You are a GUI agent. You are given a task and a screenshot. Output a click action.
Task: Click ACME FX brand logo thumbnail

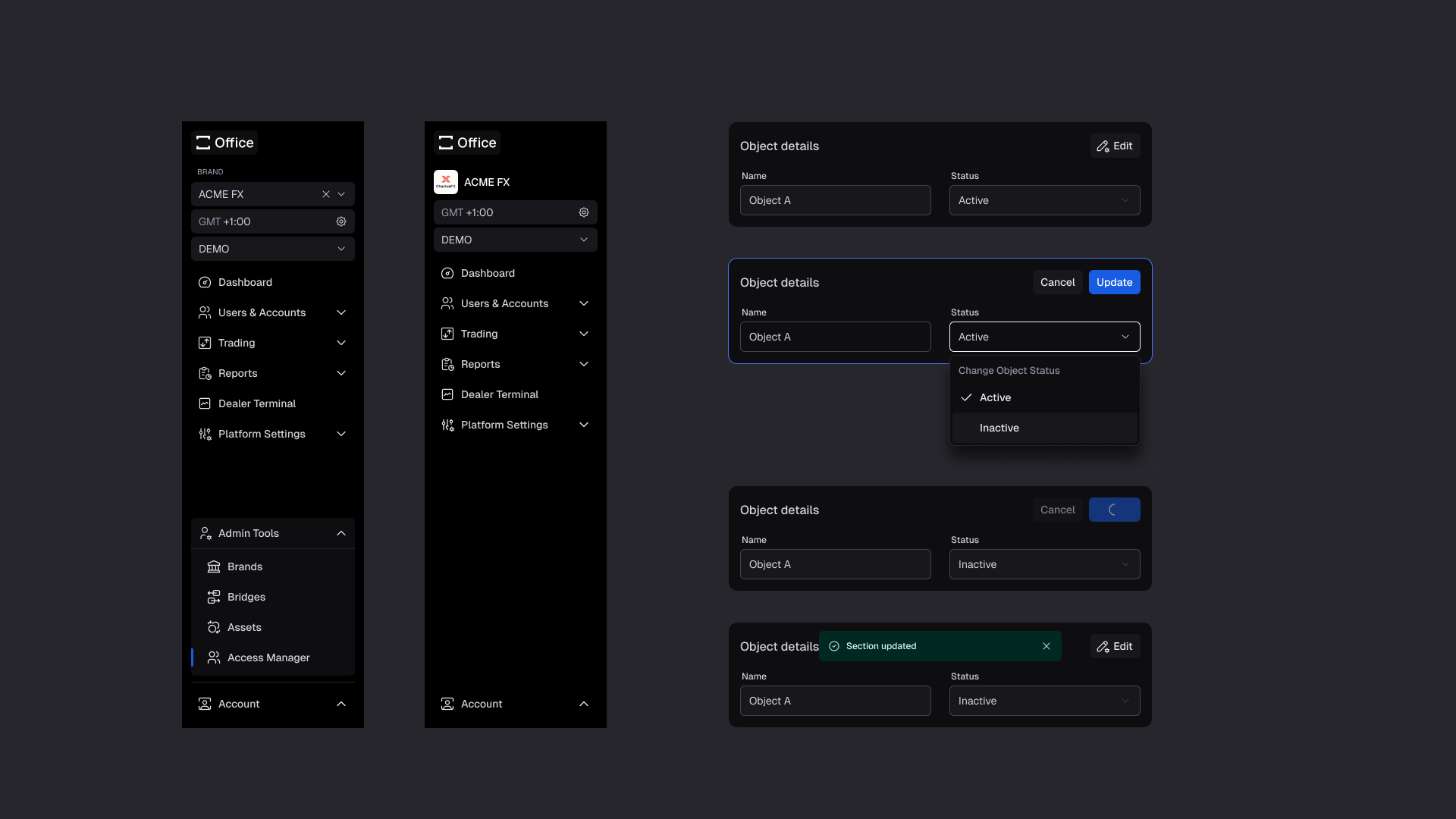(x=446, y=182)
